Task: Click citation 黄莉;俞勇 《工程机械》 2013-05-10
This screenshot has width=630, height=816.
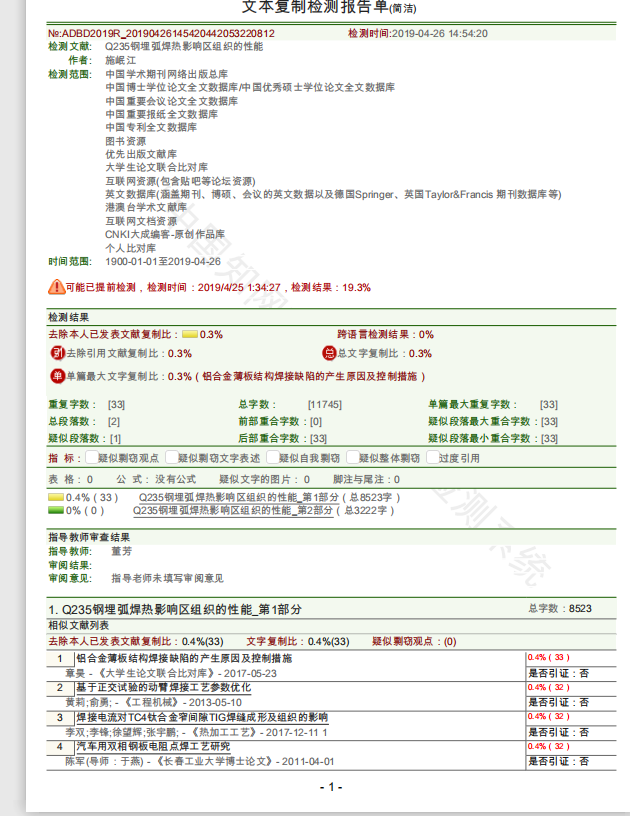Action: click(153, 703)
